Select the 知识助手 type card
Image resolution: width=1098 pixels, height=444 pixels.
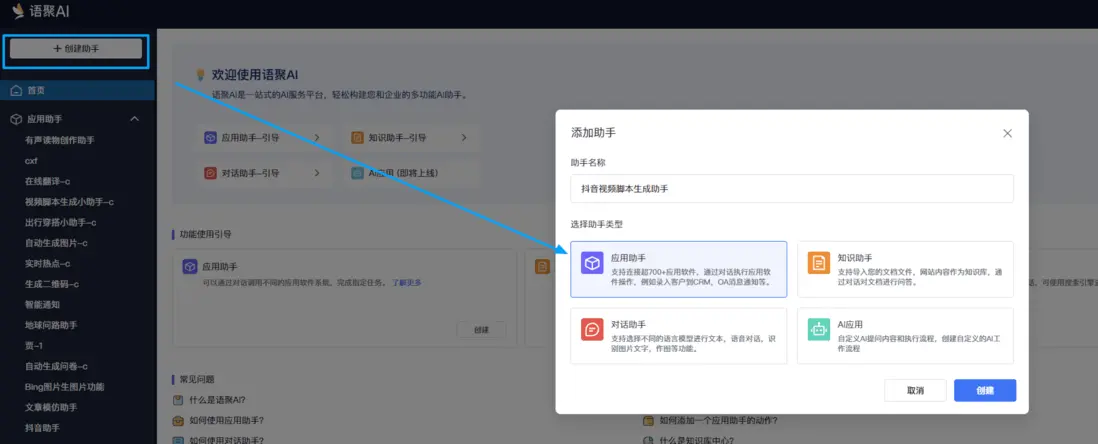point(905,270)
